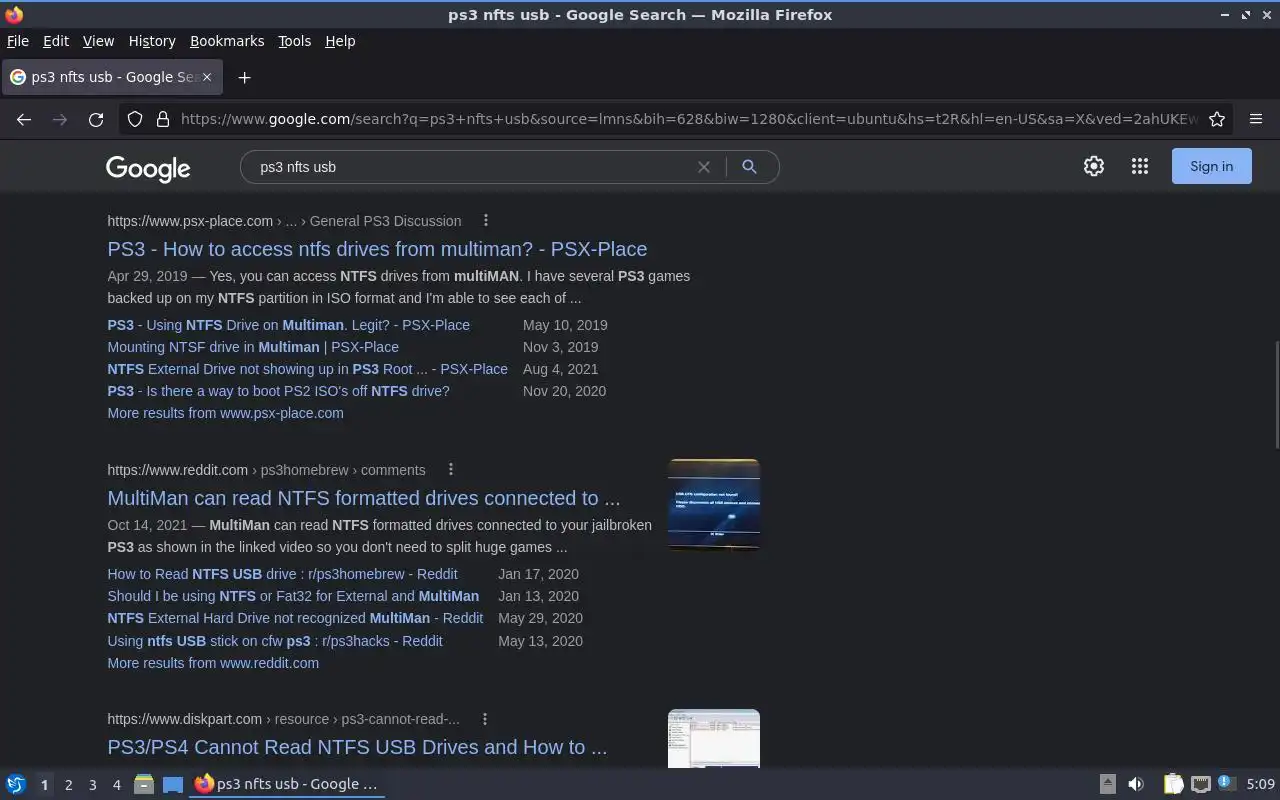
Task: Open NTFS External Hard Drive not recognized link
Action: 295,618
